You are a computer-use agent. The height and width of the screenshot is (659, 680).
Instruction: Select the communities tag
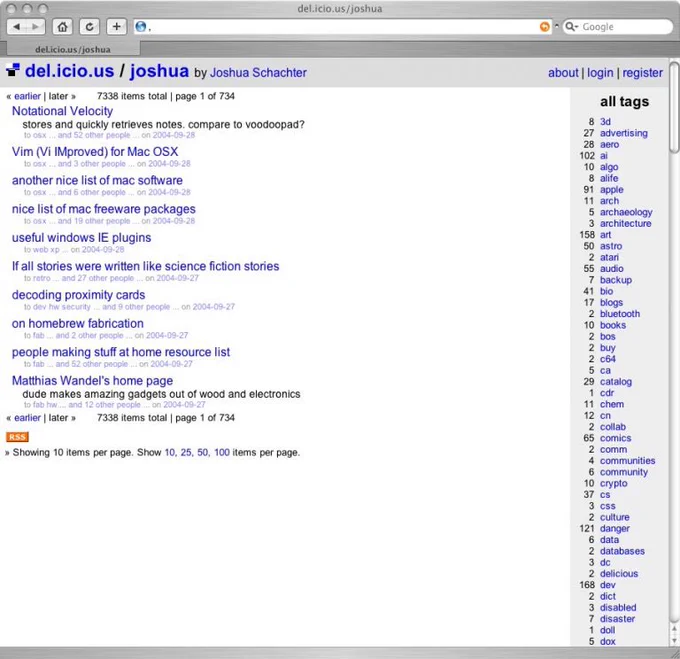[x=628, y=461]
